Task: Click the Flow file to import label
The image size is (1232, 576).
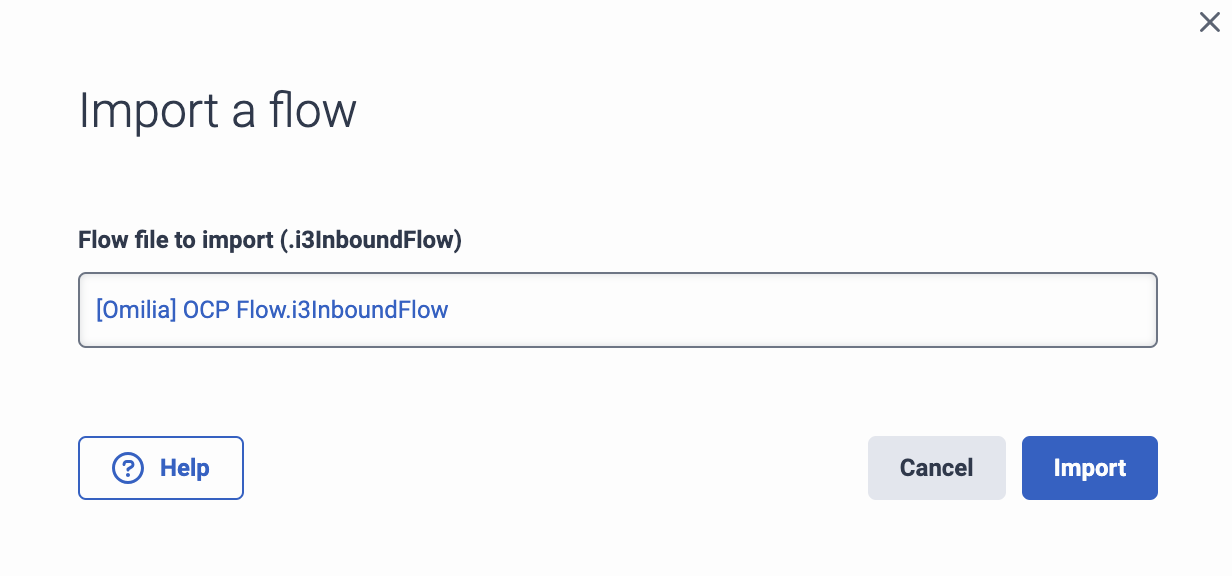Action: (269, 240)
